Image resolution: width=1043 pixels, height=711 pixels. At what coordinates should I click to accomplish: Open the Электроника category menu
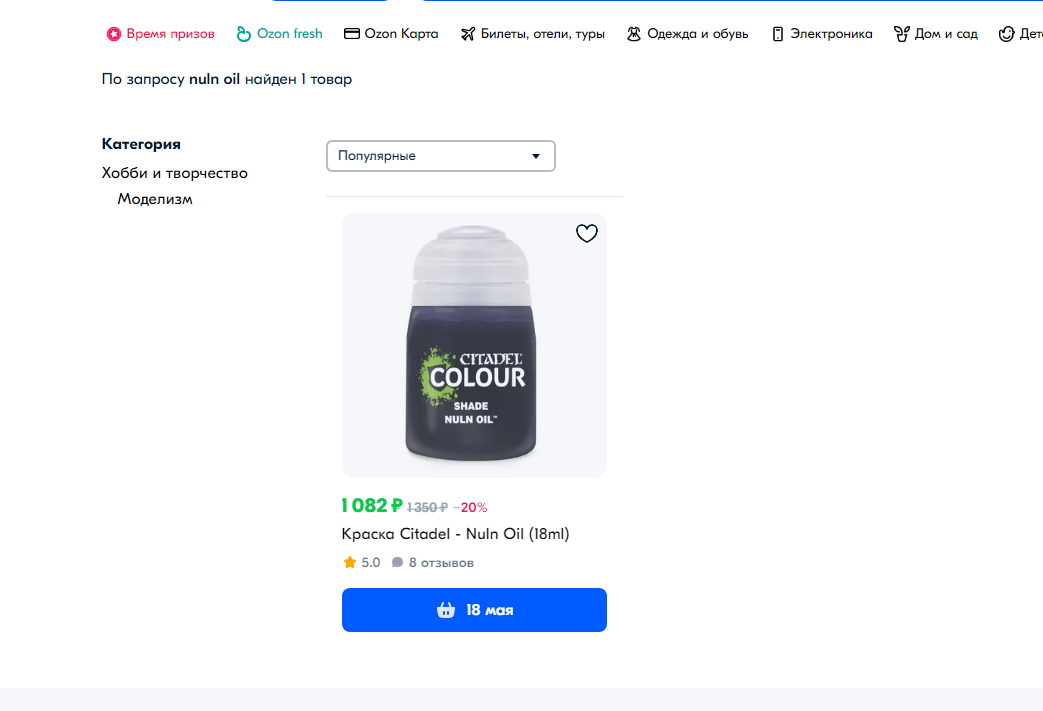pyautogui.click(x=822, y=34)
